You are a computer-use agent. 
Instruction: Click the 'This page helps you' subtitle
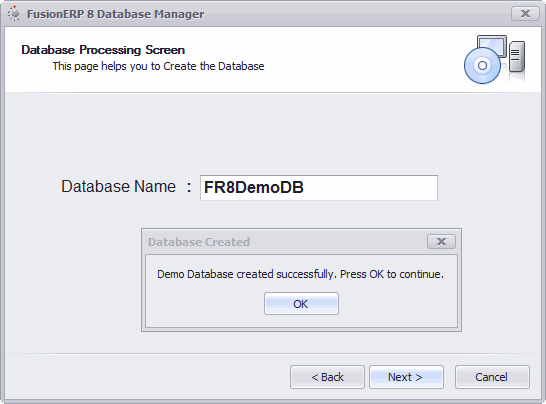pyautogui.click(x=158, y=66)
